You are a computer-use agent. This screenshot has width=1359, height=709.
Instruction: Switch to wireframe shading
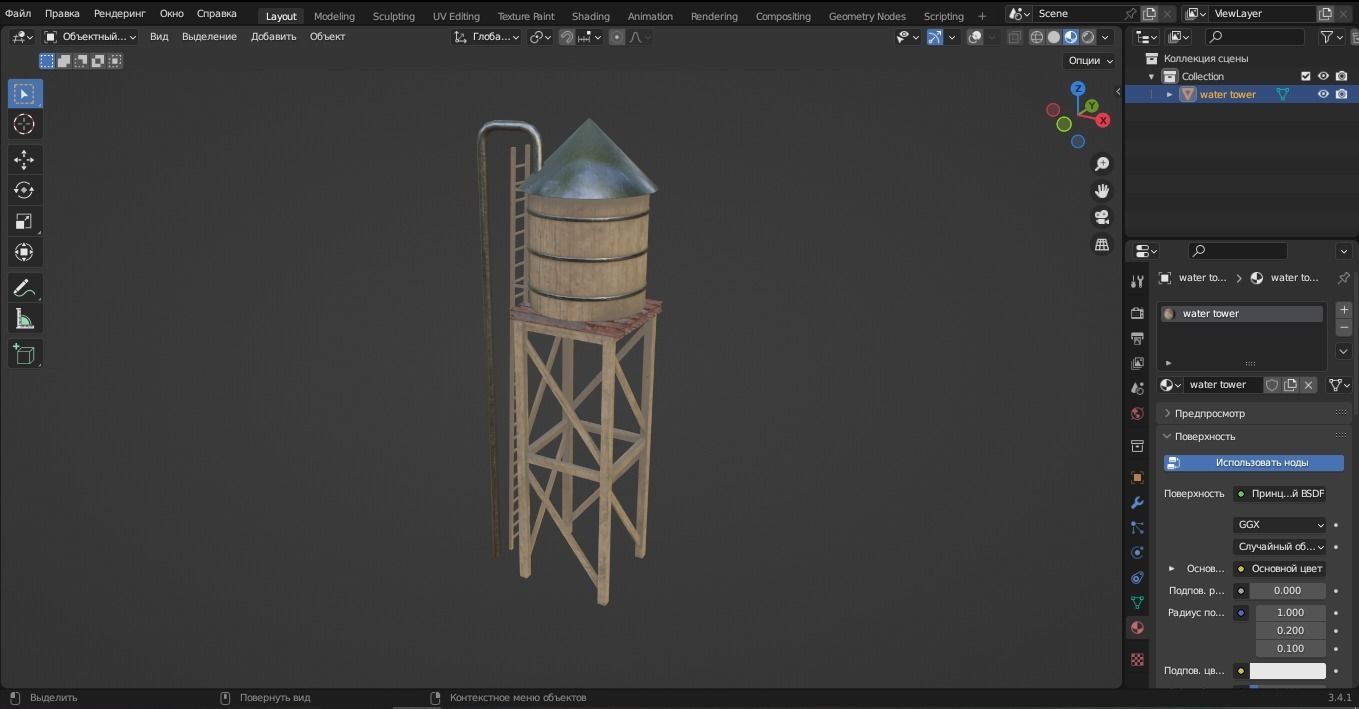1037,37
